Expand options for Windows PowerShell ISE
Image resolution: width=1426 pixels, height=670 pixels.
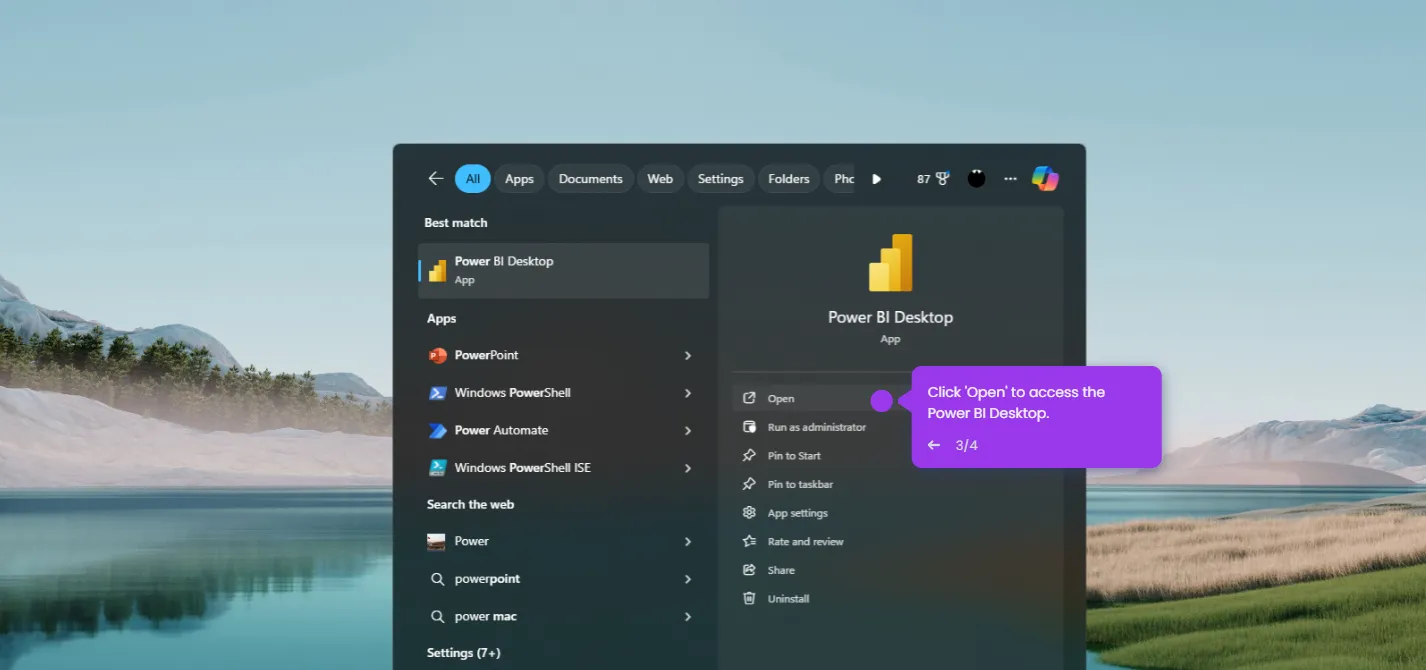click(688, 467)
